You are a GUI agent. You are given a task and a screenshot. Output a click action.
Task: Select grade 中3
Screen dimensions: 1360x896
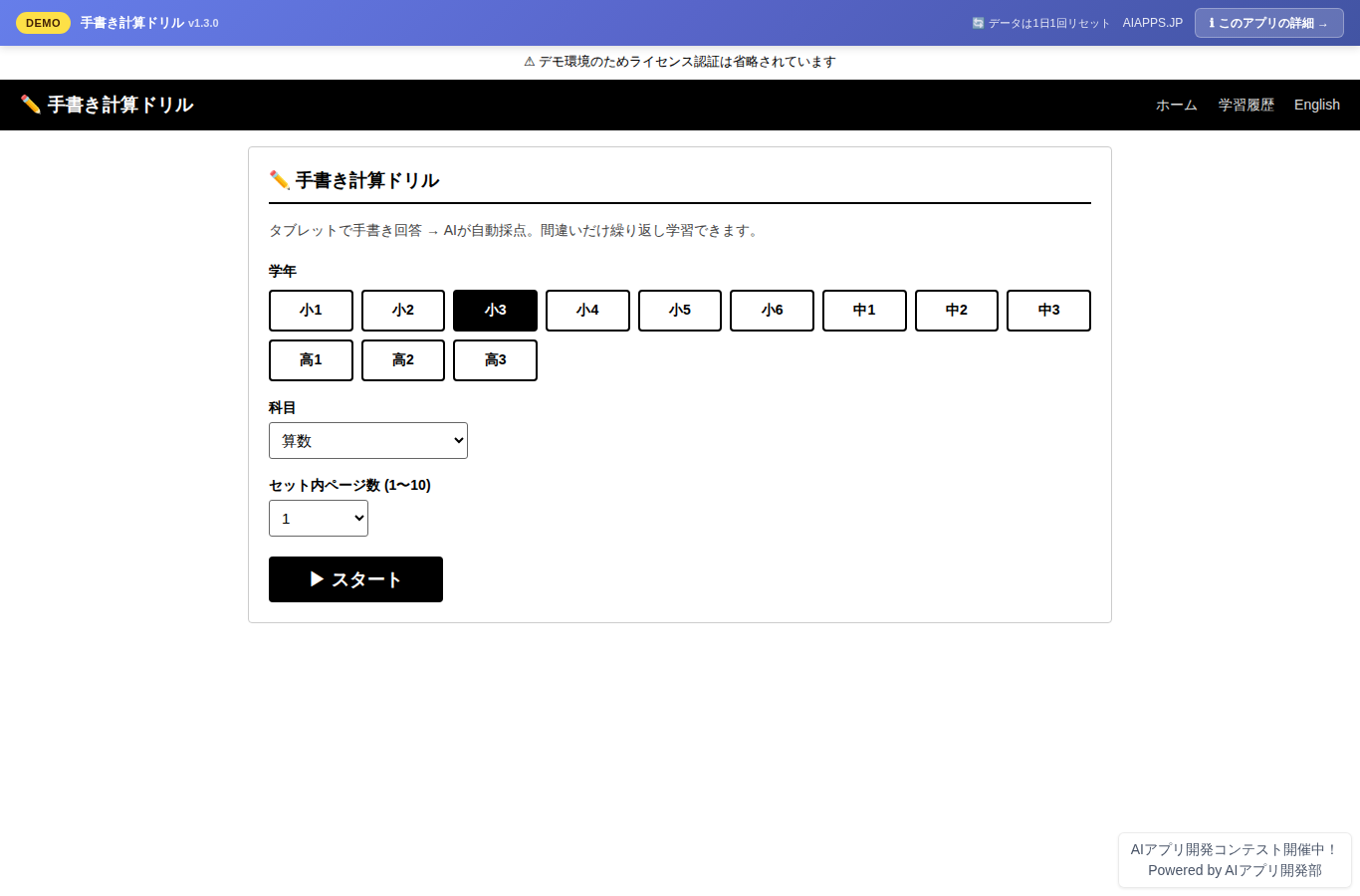(x=1048, y=311)
